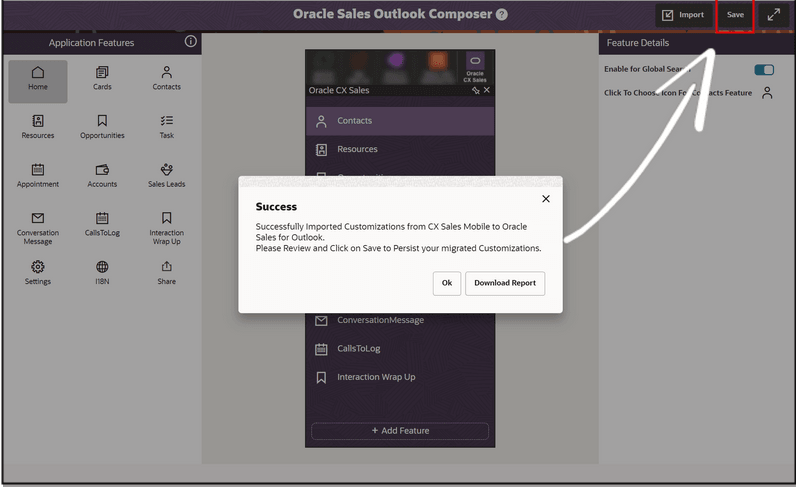This screenshot has width=796, height=487.
Task: Open the Settings feature icon
Action: (38, 273)
